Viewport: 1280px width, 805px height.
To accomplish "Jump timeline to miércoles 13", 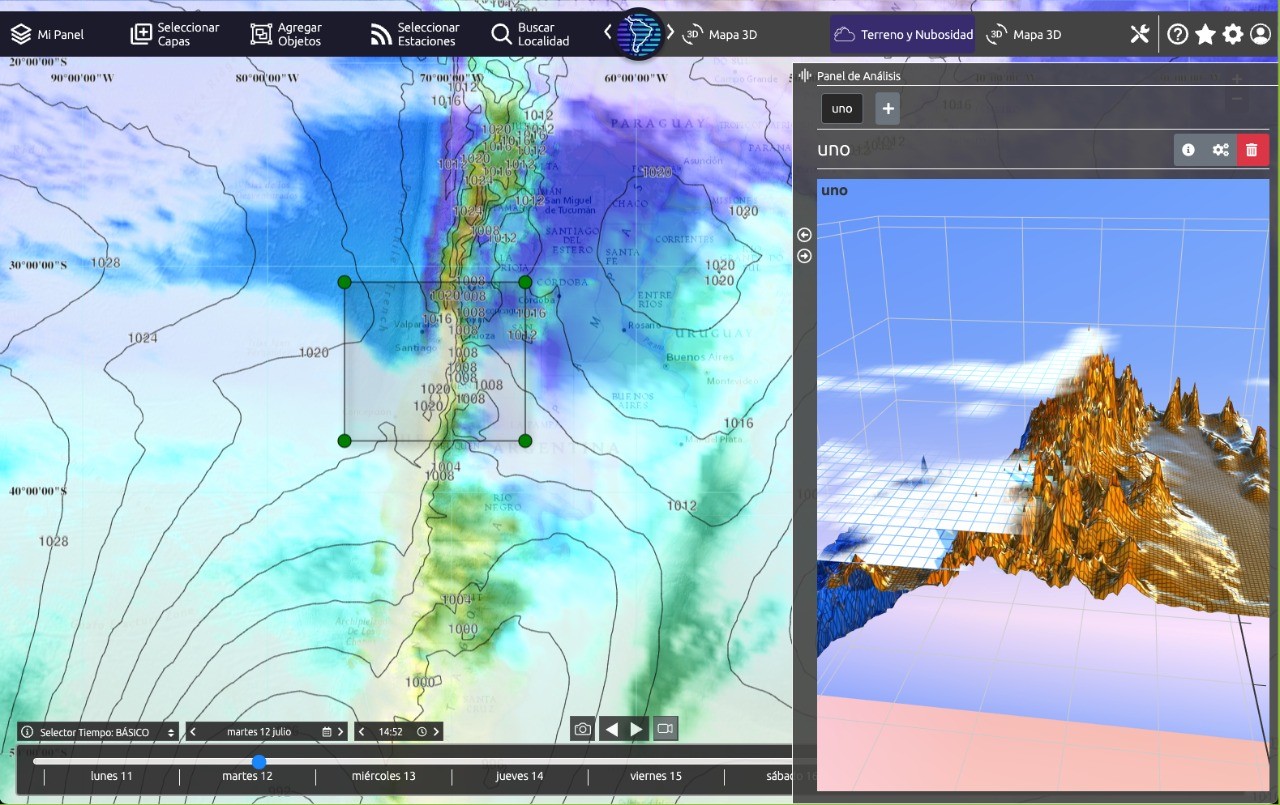I will pos(383,776).
